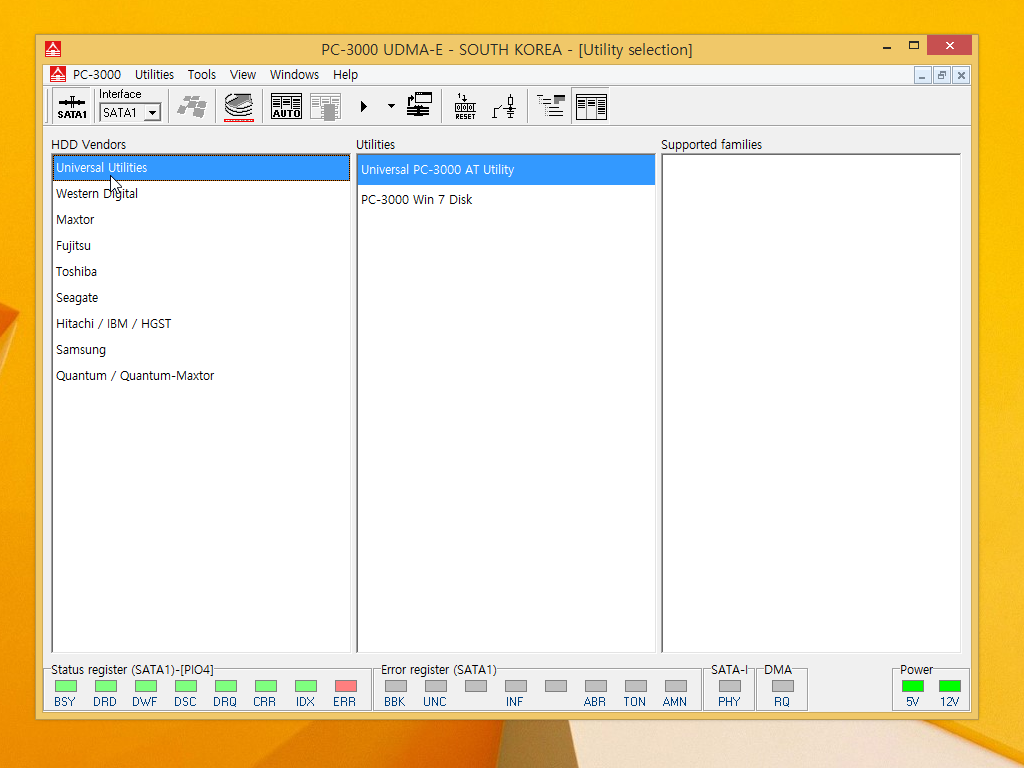
Task: Click the DRD status indicator
Action: [x=106, y=686]
